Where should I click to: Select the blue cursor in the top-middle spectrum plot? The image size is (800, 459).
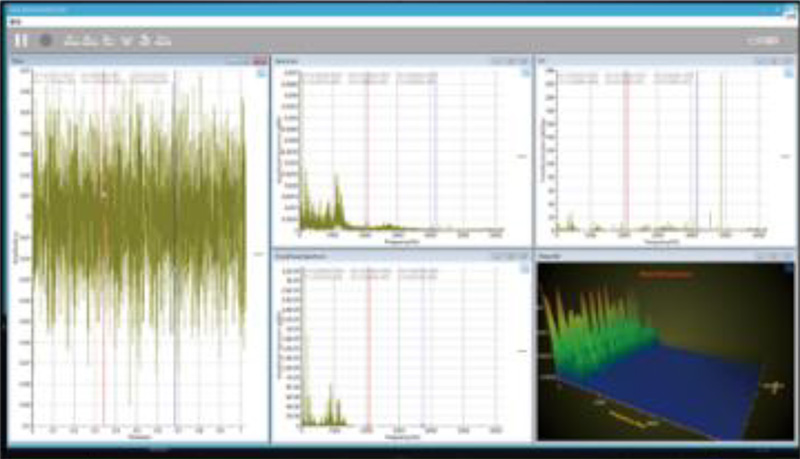[x=436, y=150]
